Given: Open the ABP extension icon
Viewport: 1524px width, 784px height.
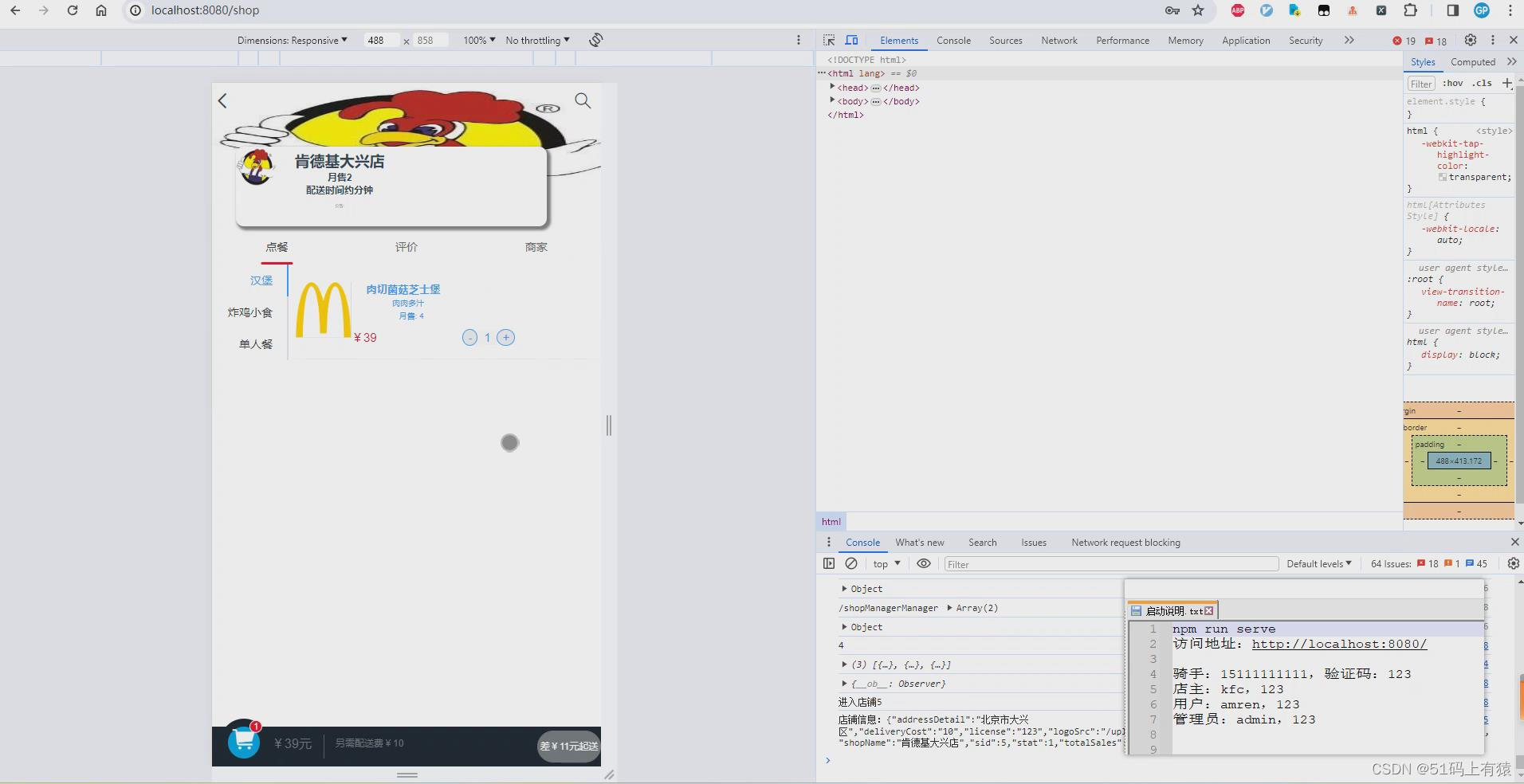Looking at the screenshot, I should (x=1238, y=10).
